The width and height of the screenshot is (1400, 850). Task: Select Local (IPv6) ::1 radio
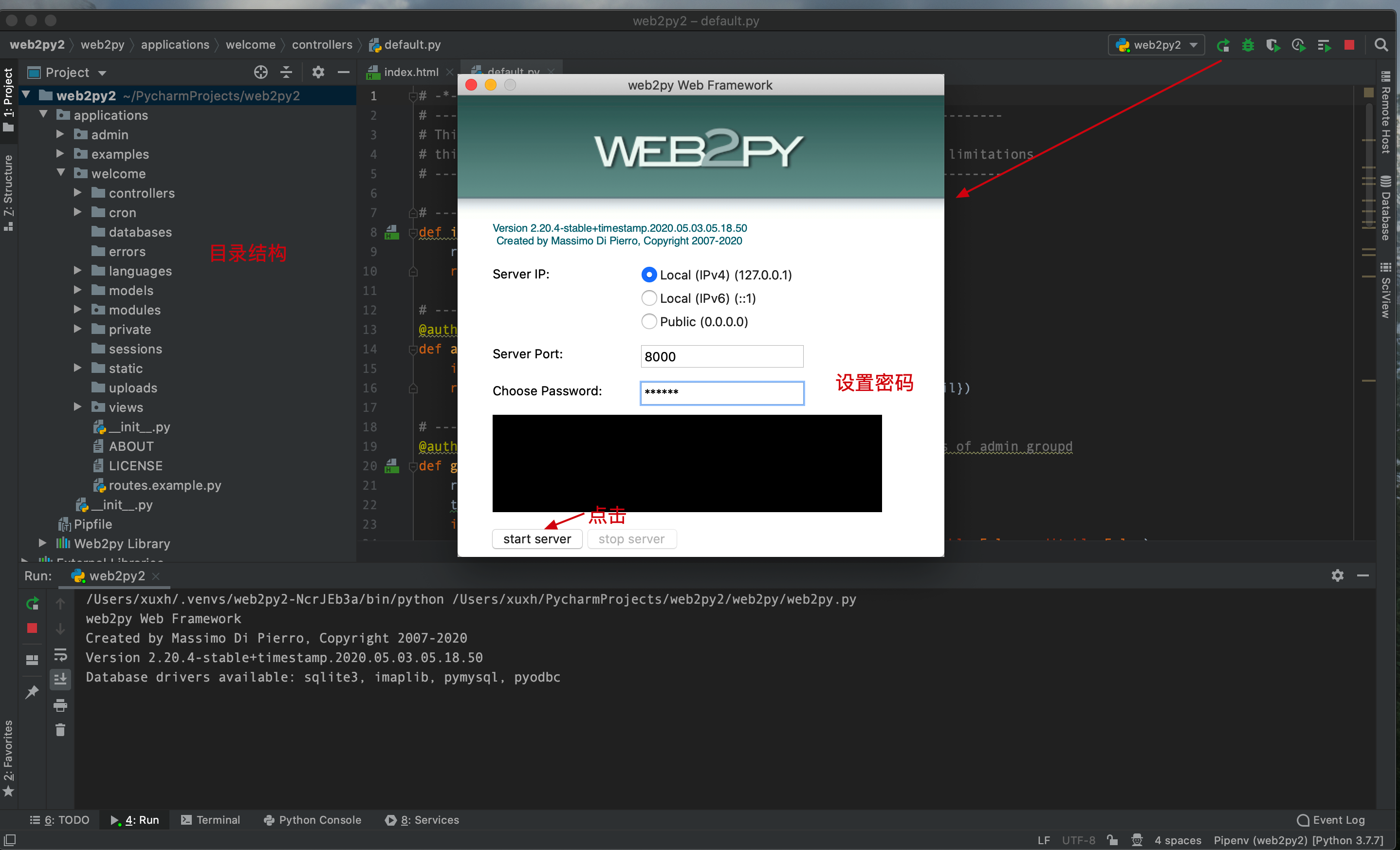[649, 298]
